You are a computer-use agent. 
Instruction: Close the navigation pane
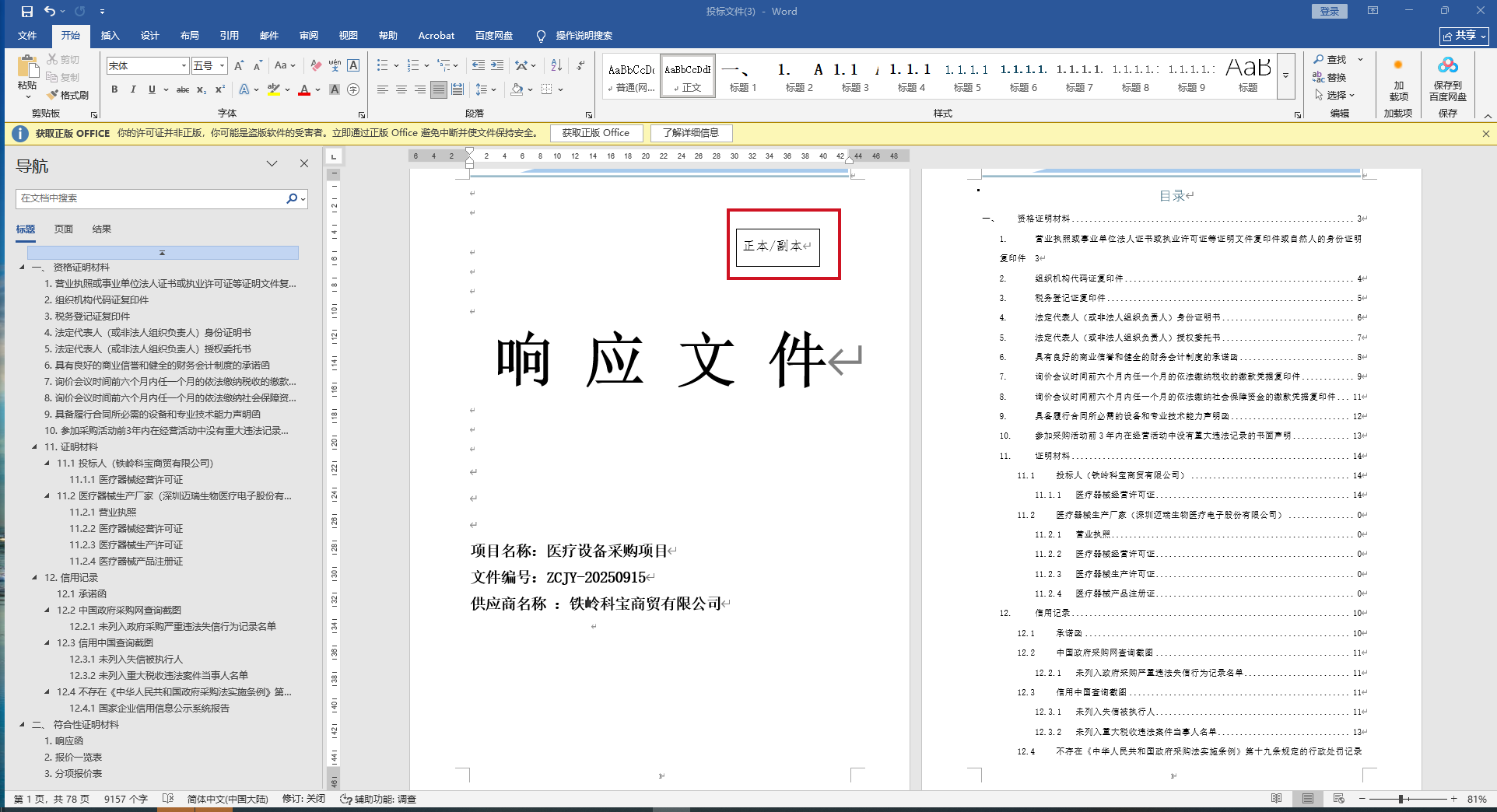click(x=304, y=163)
